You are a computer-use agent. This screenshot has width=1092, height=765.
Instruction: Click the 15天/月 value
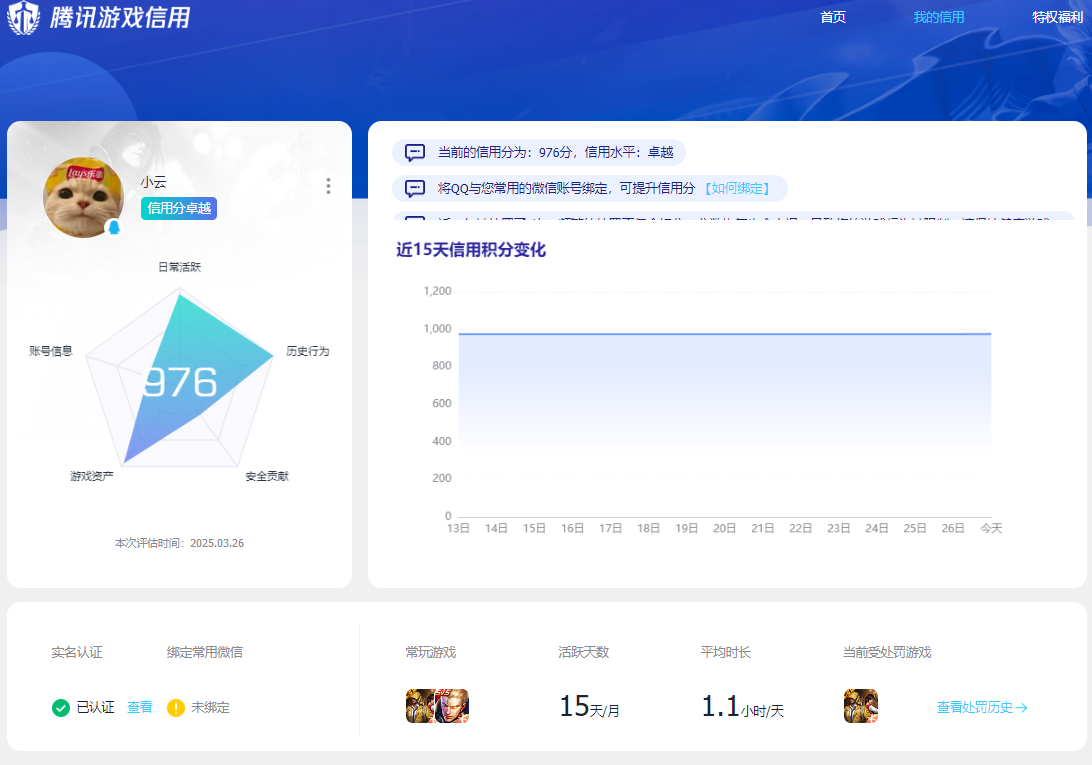[x=589, y=706]
